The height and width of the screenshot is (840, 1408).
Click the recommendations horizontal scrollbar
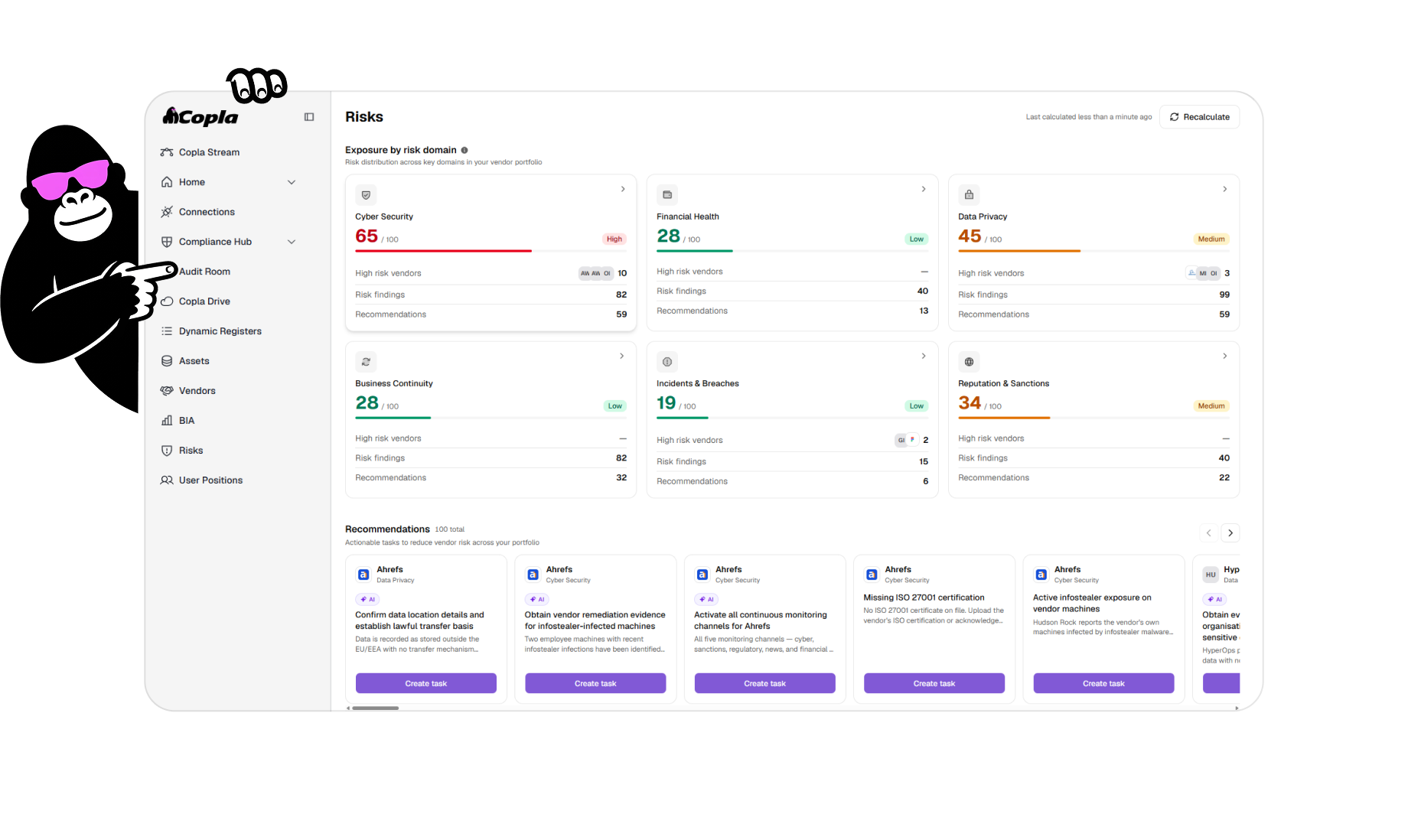coord(375,708)
